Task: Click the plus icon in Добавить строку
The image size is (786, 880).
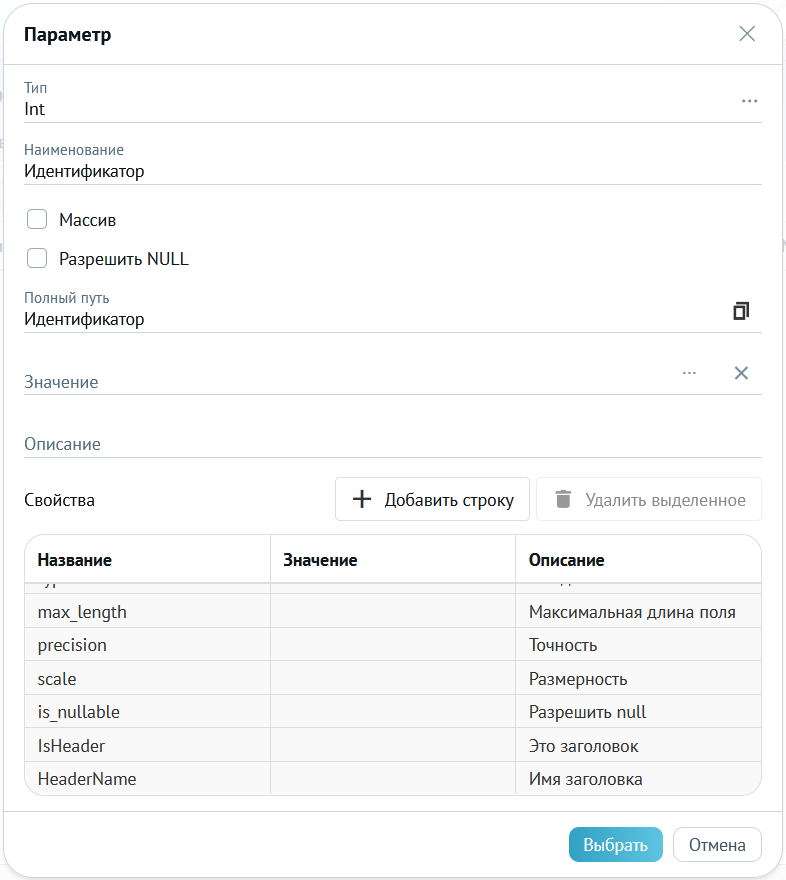Action: pos(362,499)
